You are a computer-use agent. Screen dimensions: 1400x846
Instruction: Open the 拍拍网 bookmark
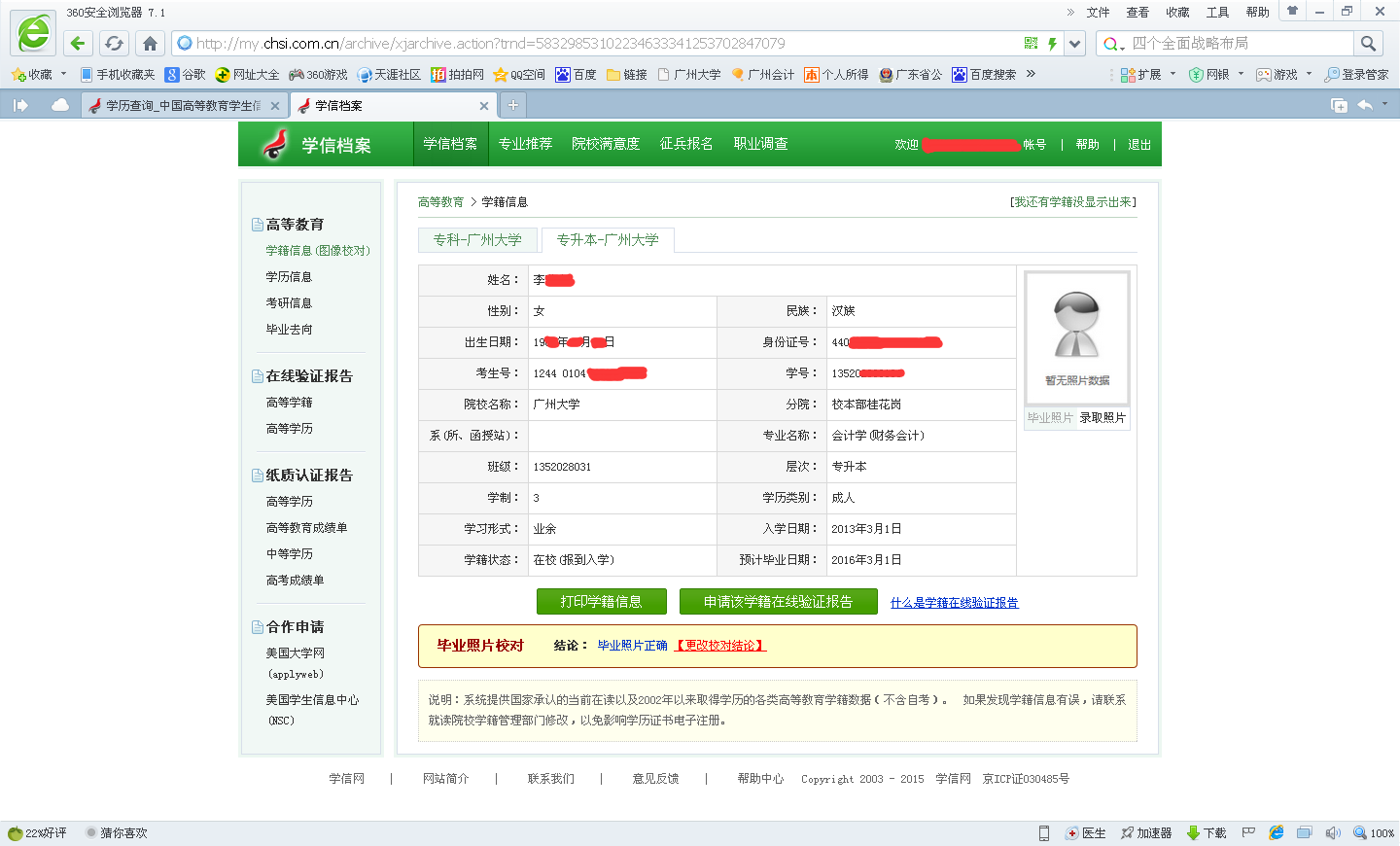457,74
